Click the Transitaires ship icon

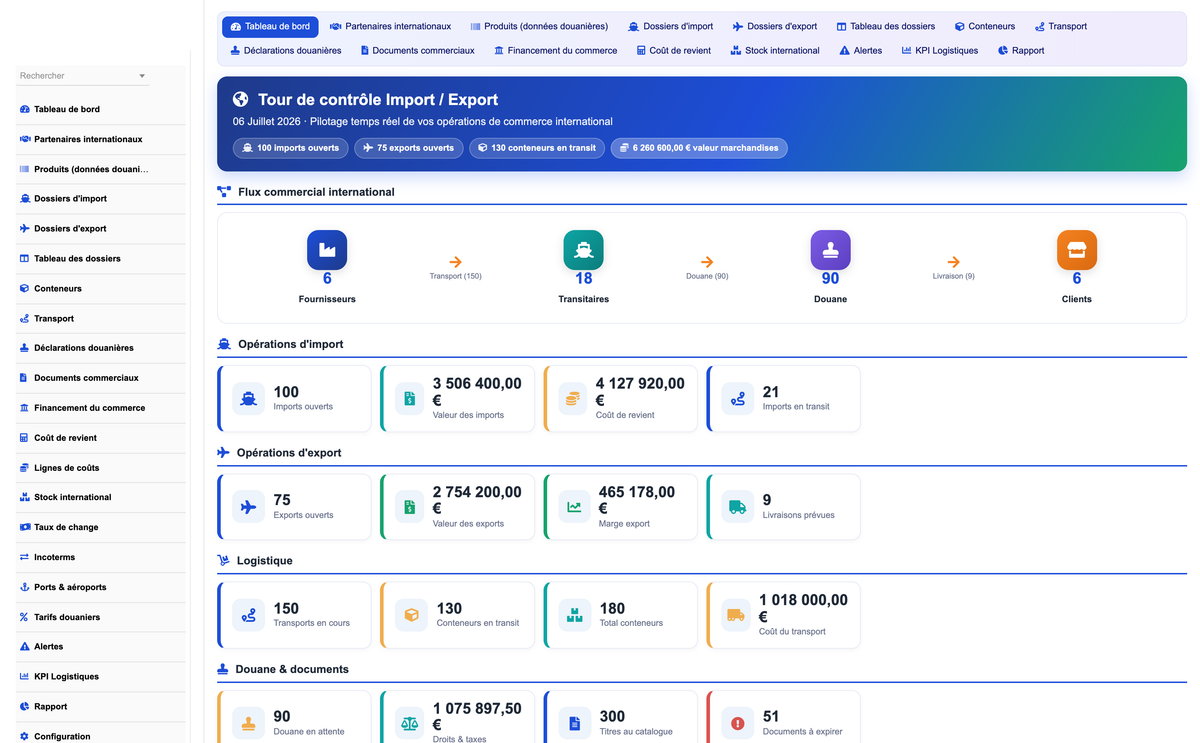[x=583, y=250]
